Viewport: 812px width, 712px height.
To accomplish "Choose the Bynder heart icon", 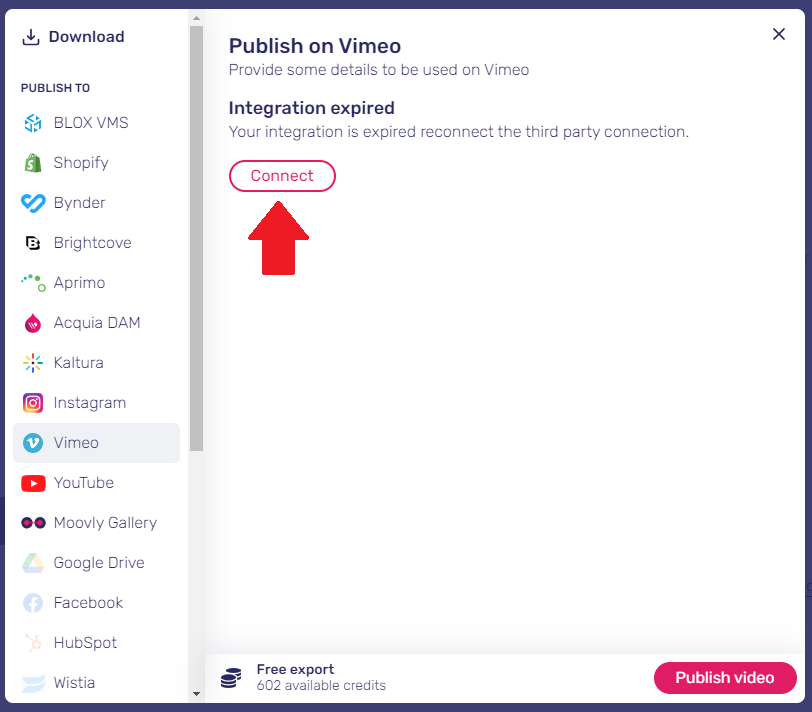I will [x=33, y=202].
